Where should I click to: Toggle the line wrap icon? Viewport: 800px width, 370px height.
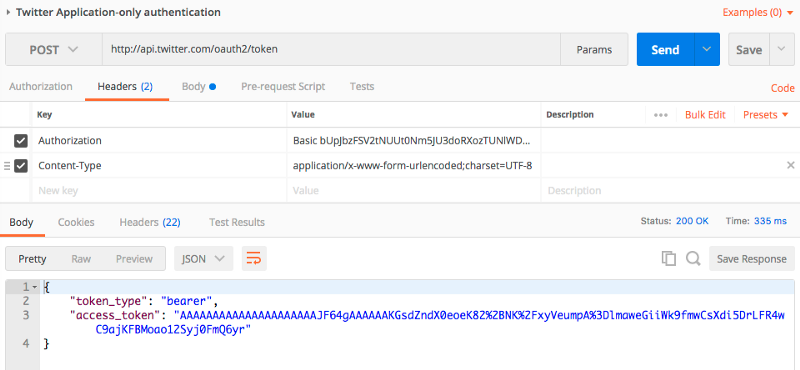(x=254, y=259)
